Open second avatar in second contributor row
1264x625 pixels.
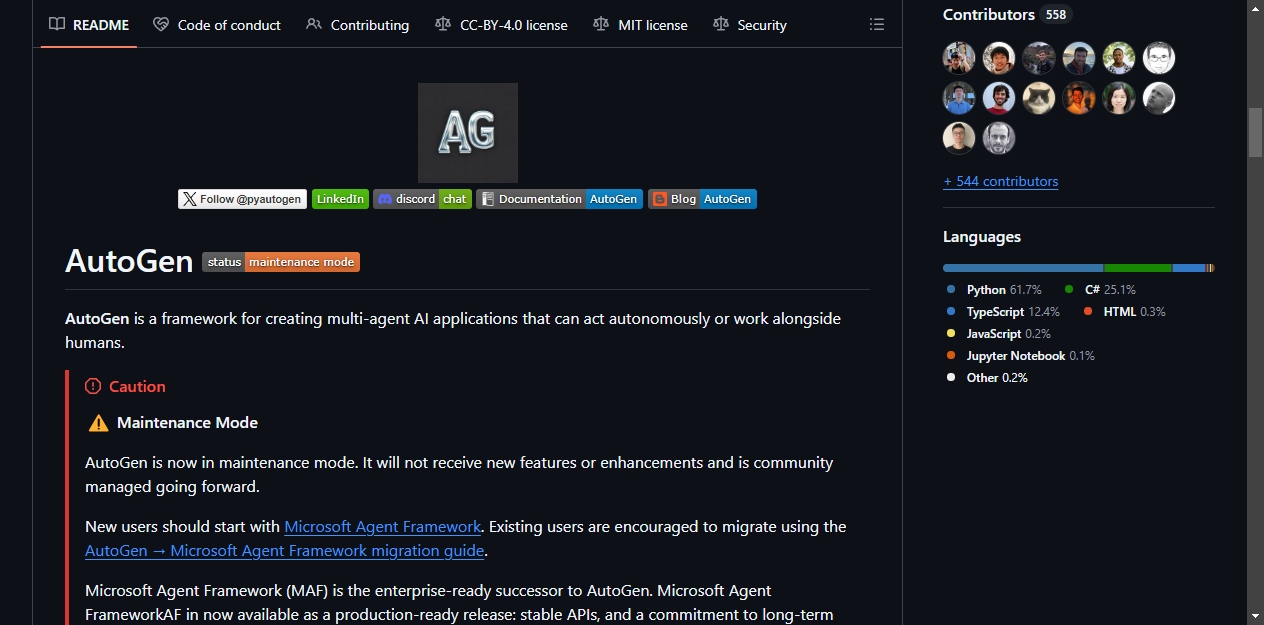[999, 98]
